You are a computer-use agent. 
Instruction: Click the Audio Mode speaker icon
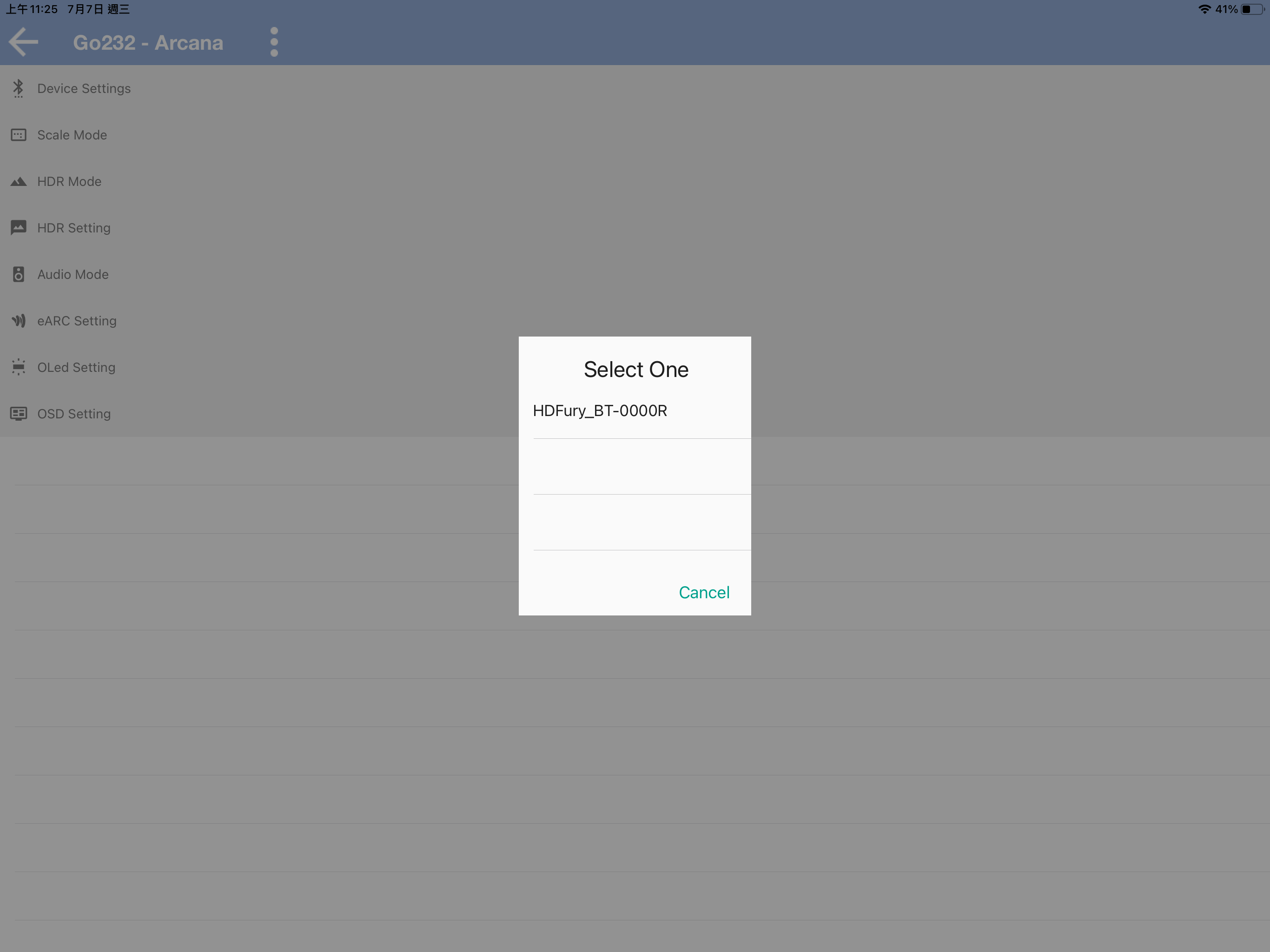pyautogui.click(x=19, y=274)
